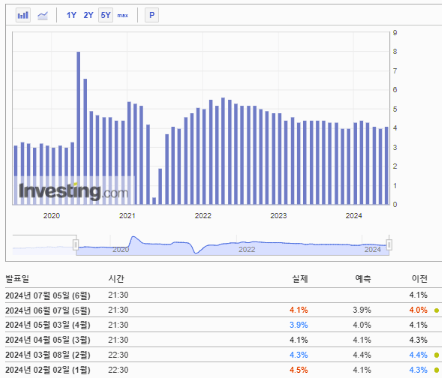This screenshot has height=378, width=442.
Task: Select the 2024년 03월 08일 (2월) row date
Action: click(48, 355)
